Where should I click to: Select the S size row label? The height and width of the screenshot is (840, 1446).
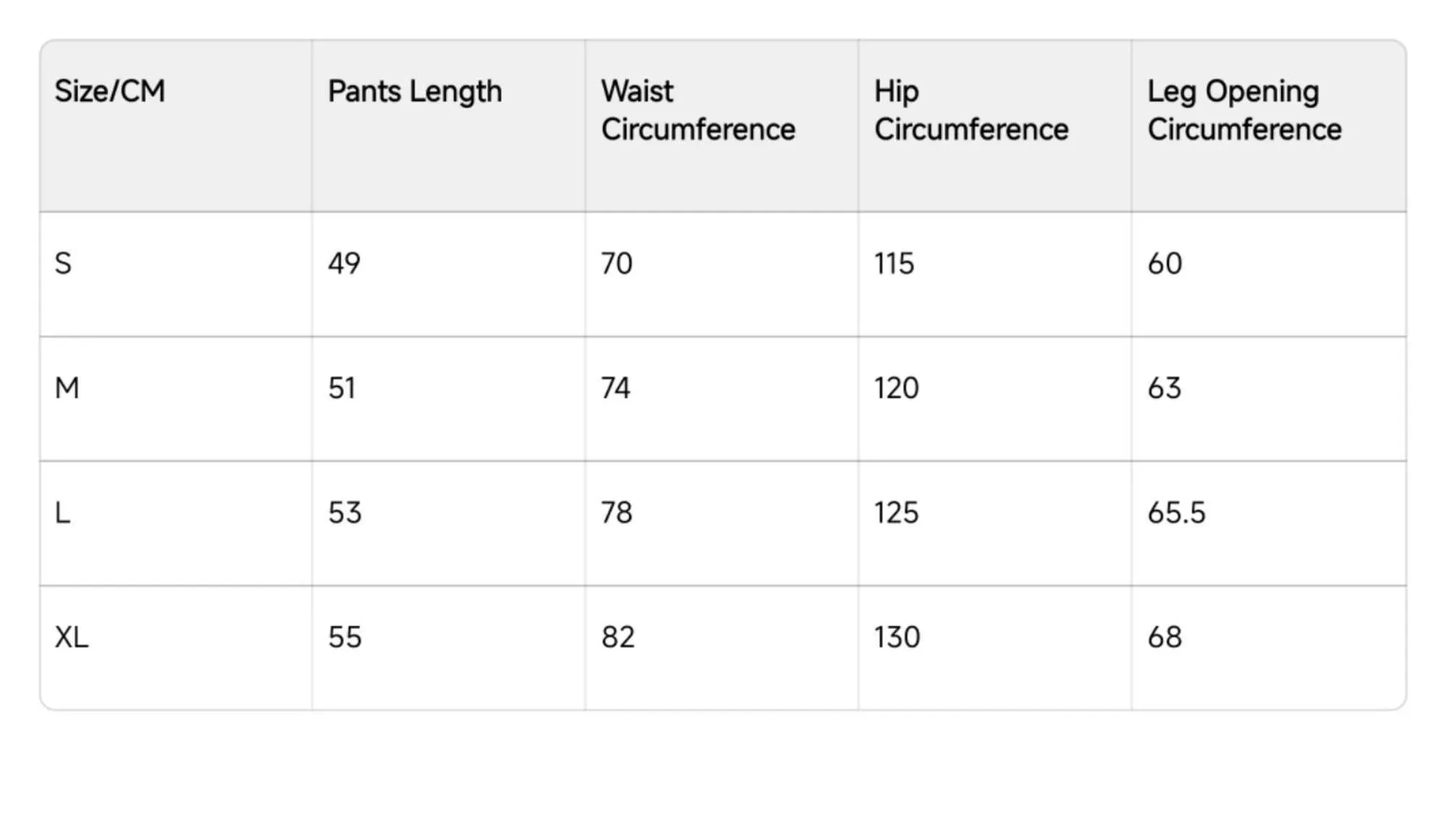tap(64, 264)
